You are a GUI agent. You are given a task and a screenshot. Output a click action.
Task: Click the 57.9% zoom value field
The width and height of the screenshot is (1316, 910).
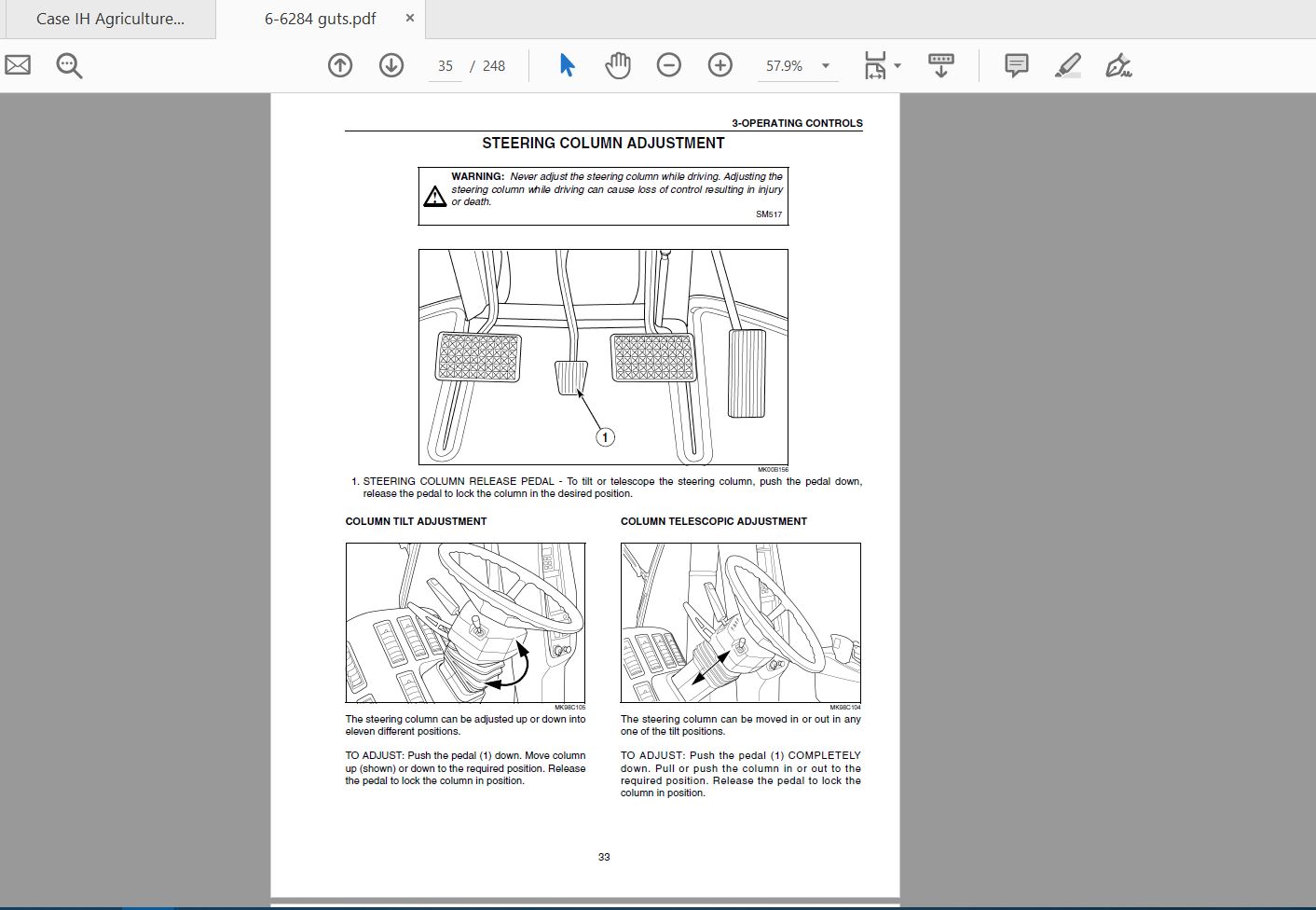click(785, 66)
